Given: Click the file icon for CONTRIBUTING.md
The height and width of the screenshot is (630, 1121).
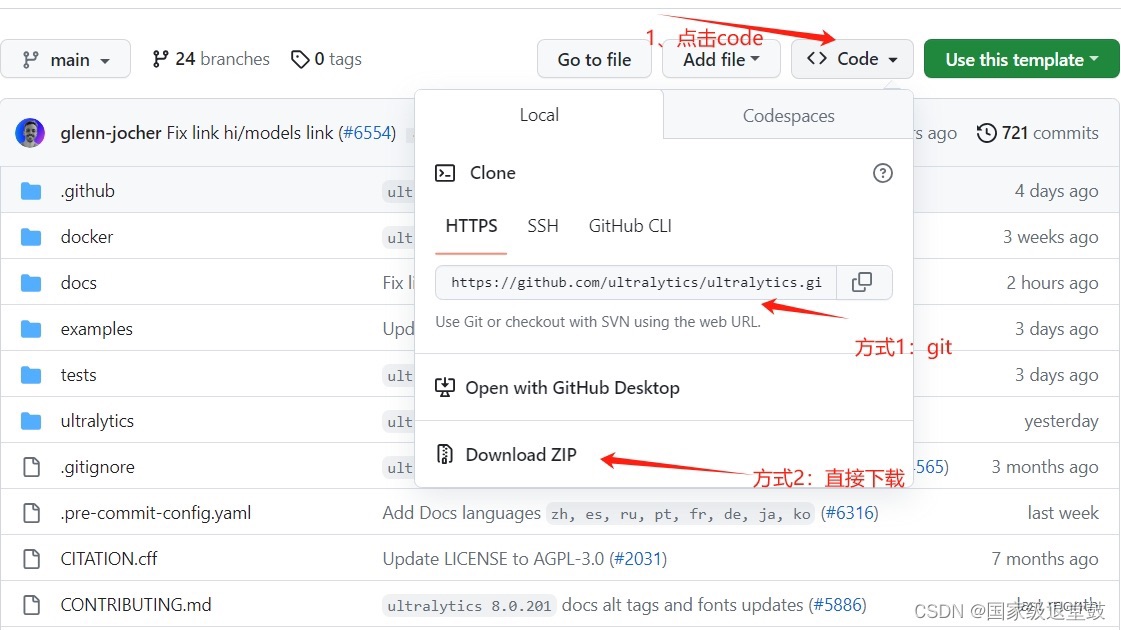Looking at the screenshot, I should click(31, 605).
